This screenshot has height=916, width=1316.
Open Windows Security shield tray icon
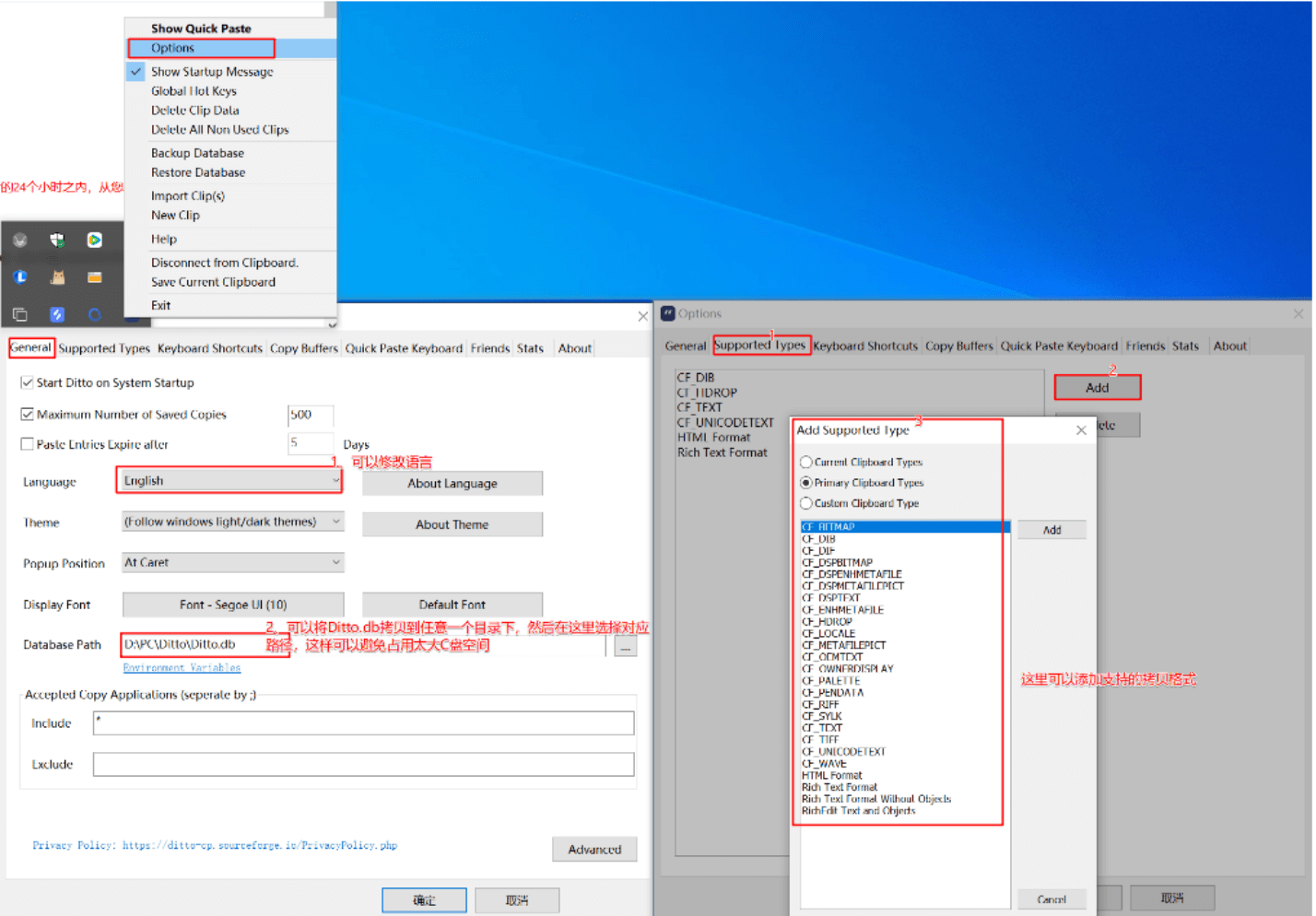pyautogui.click(x=57, y=241)
